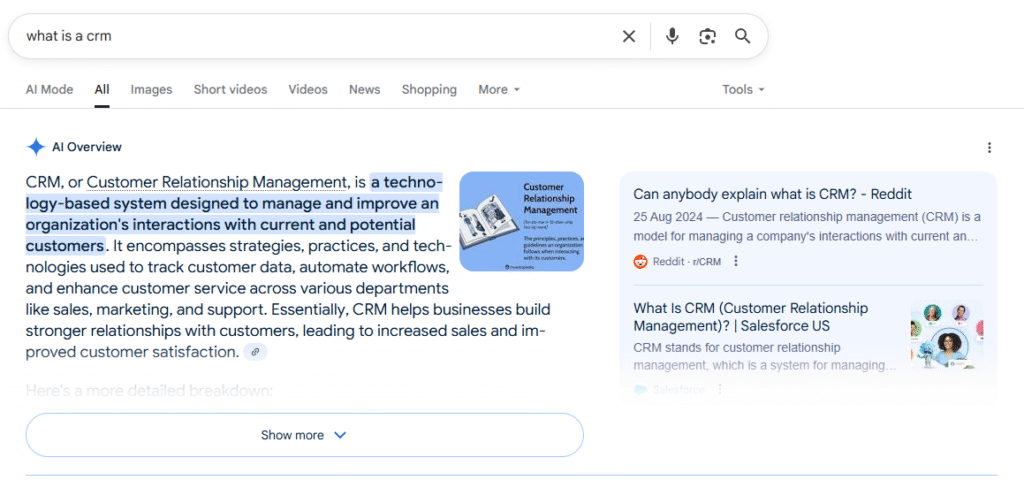This screenshot has width=1024, height=488.
Task: Click the 'Reddit · r/CRM' source text
Action: click(x=687, y=261)
